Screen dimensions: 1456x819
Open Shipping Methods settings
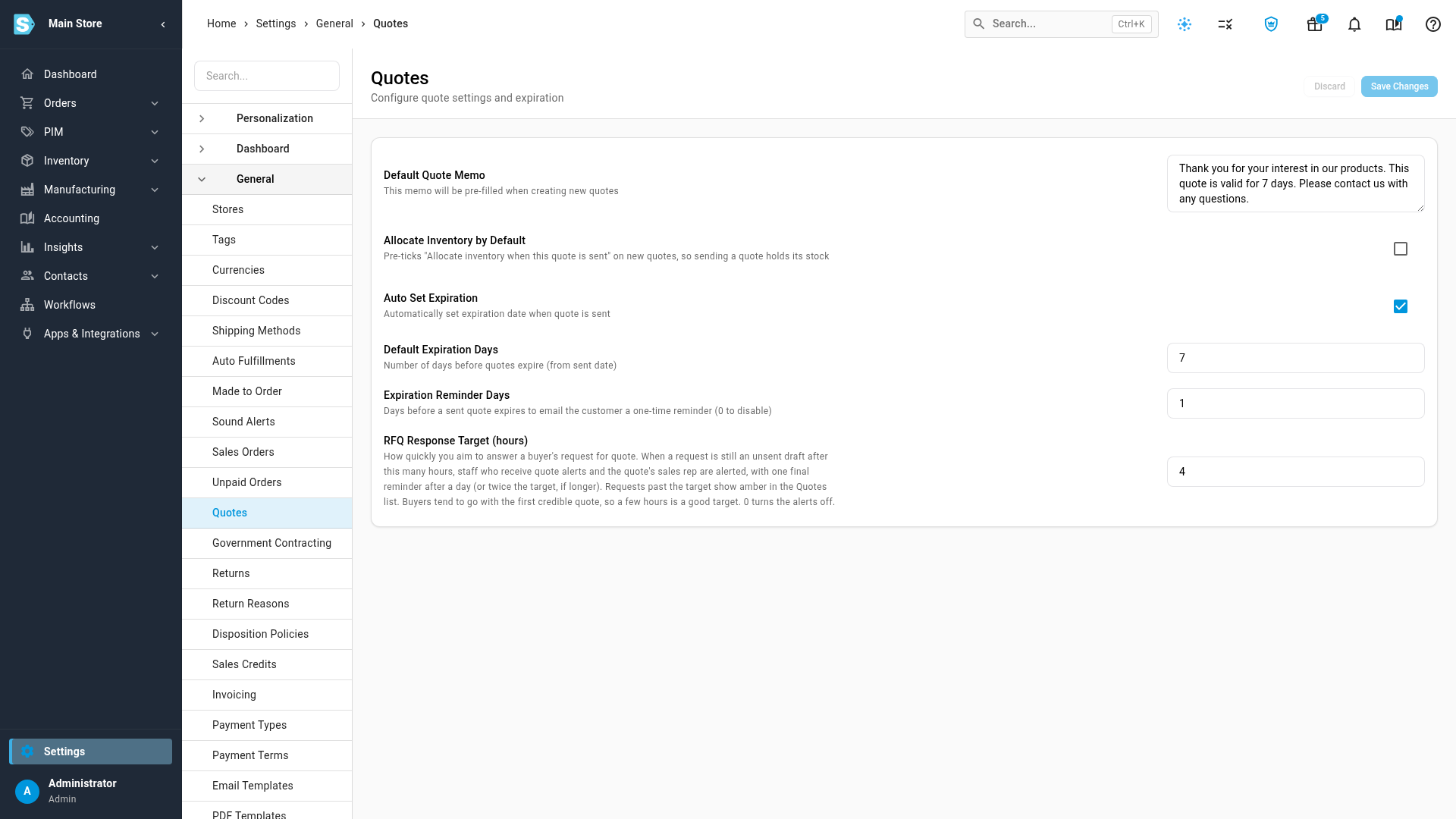(267, 331)
